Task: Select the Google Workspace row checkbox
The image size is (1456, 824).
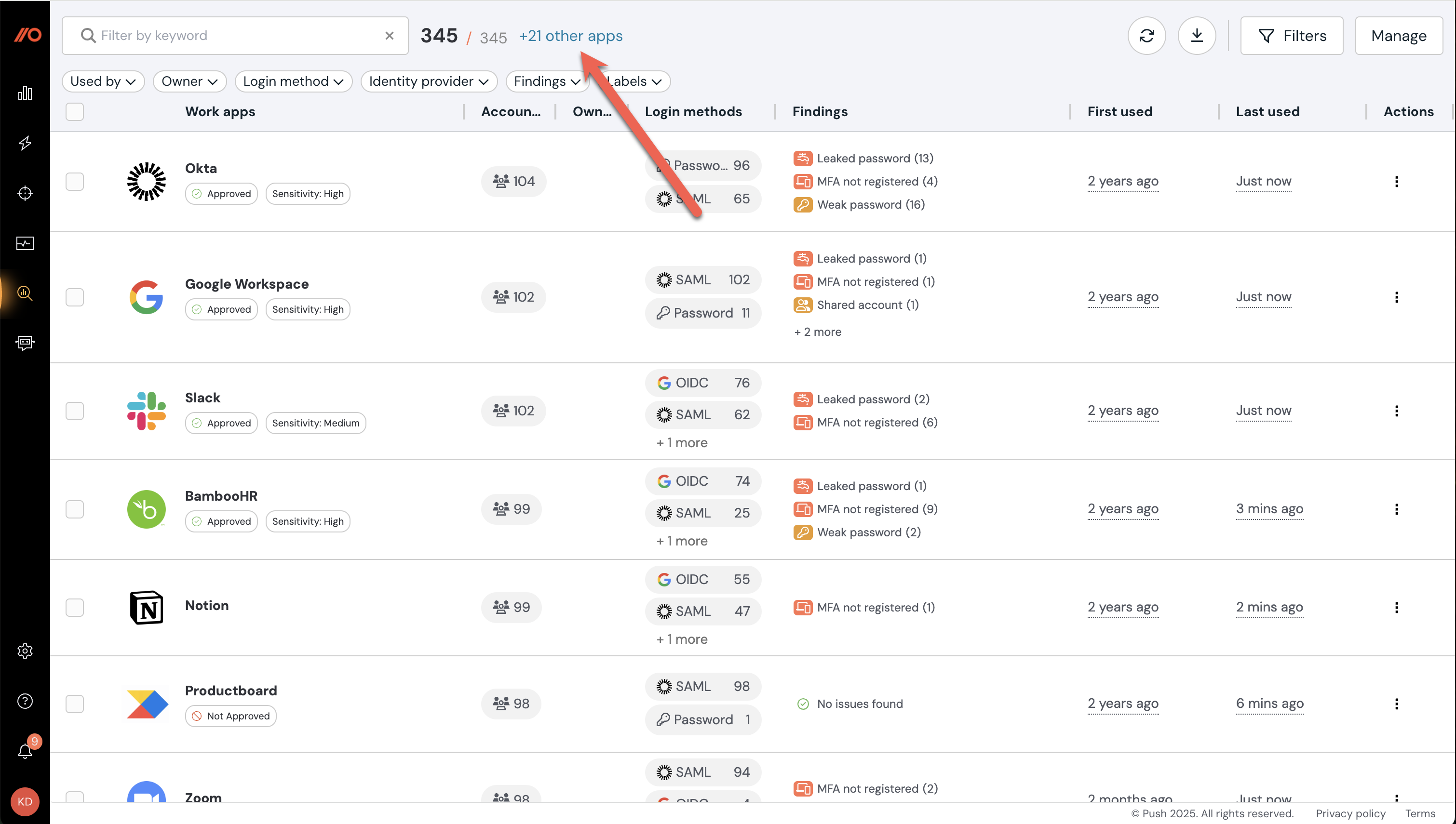Action: [75, 297]
